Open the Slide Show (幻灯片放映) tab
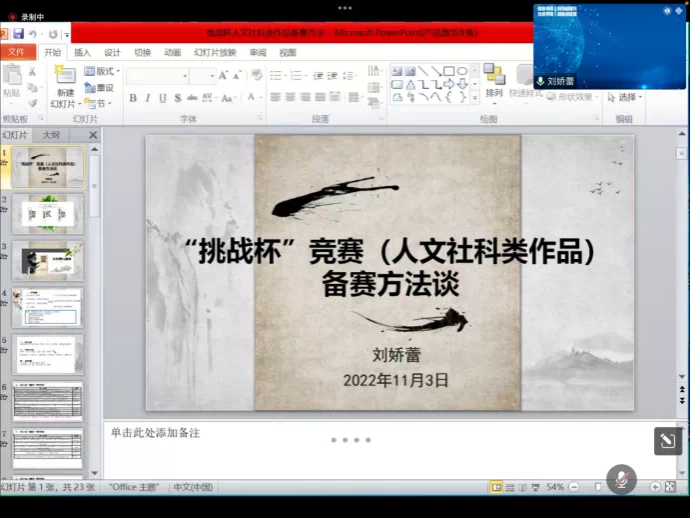 (215, 52)
